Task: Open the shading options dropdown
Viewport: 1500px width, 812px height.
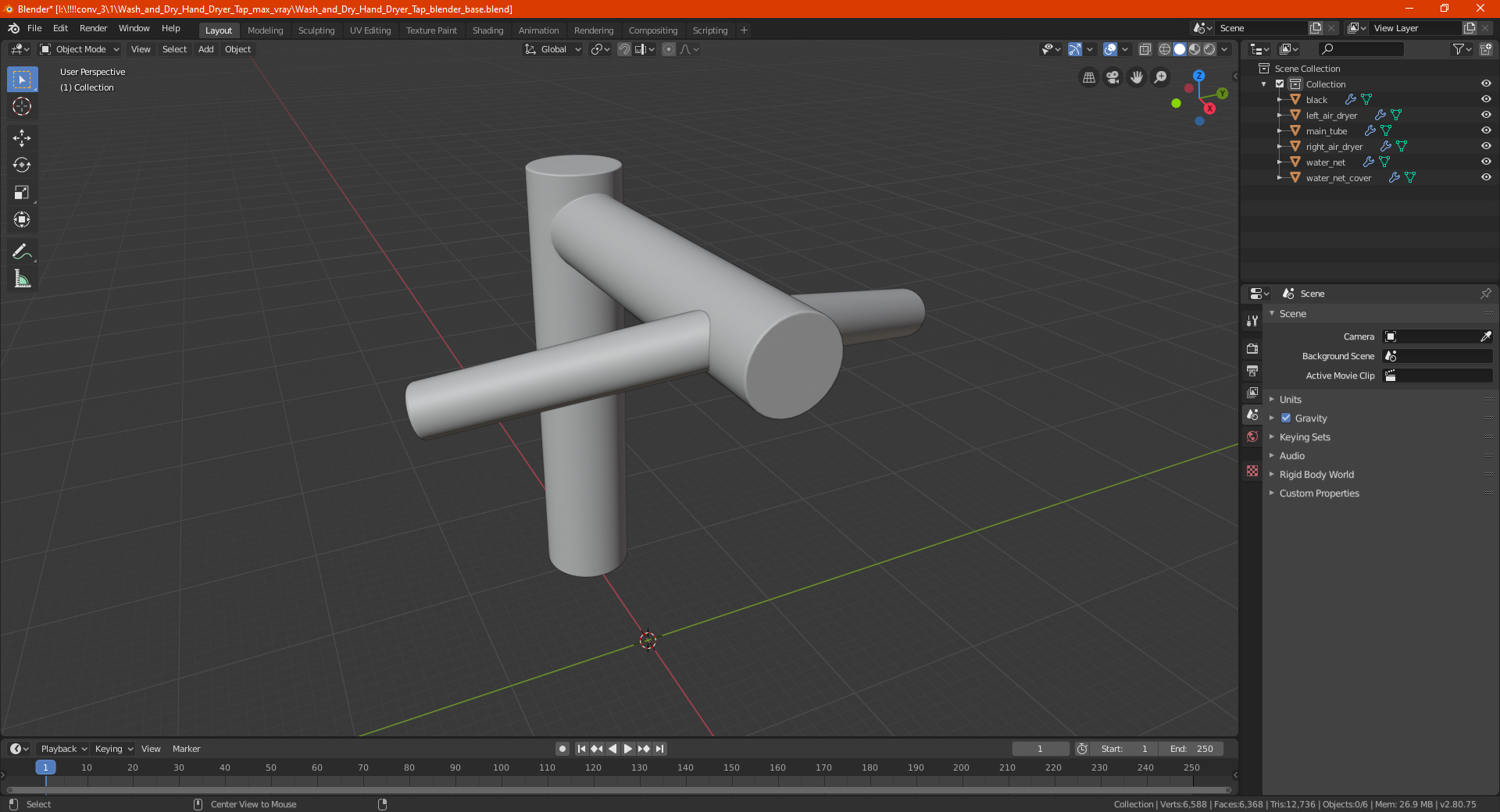Action: [1224, 49]
